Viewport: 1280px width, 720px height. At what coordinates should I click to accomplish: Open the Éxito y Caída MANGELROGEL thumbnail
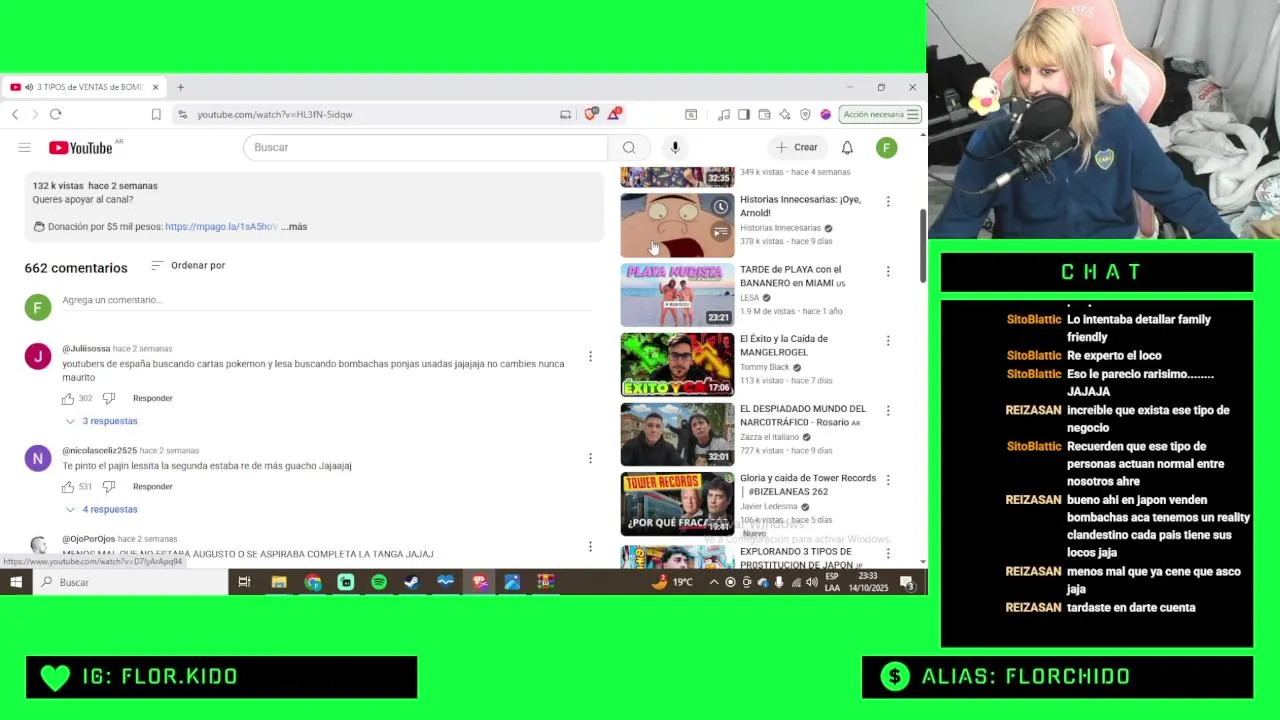pos(677,365)
